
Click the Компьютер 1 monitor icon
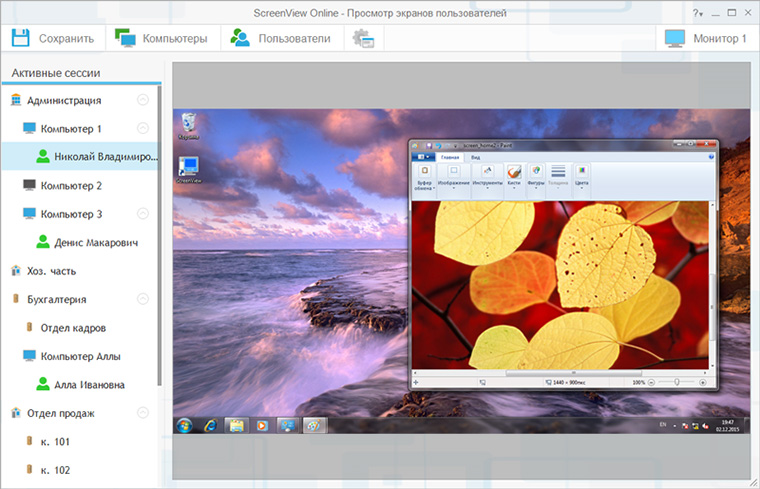click(x=30, y=128)
